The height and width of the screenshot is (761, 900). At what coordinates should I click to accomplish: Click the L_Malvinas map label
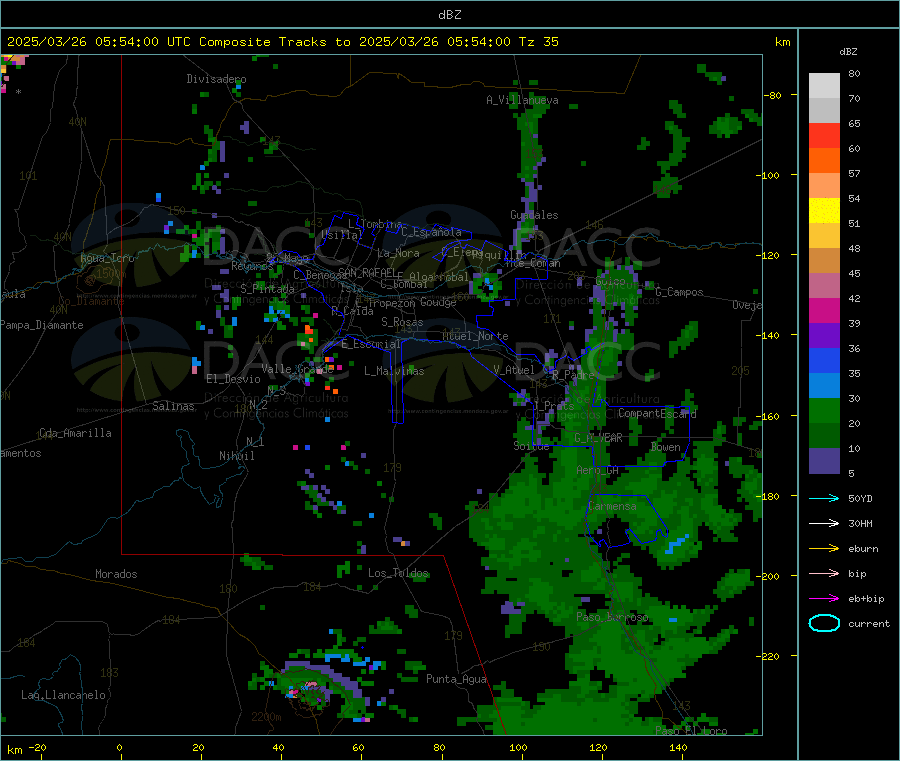(x=394, y=371)
